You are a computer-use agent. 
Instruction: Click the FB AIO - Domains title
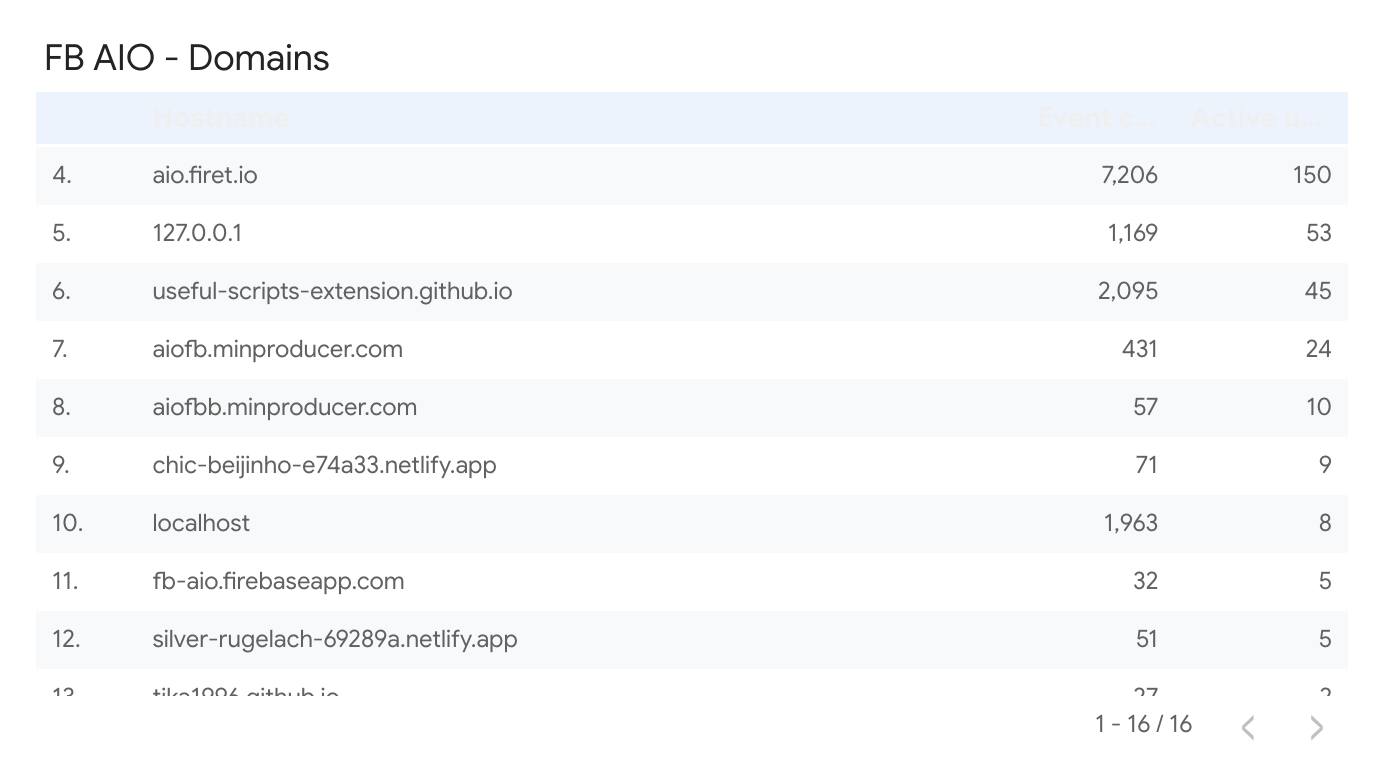(x=187, y=58)
